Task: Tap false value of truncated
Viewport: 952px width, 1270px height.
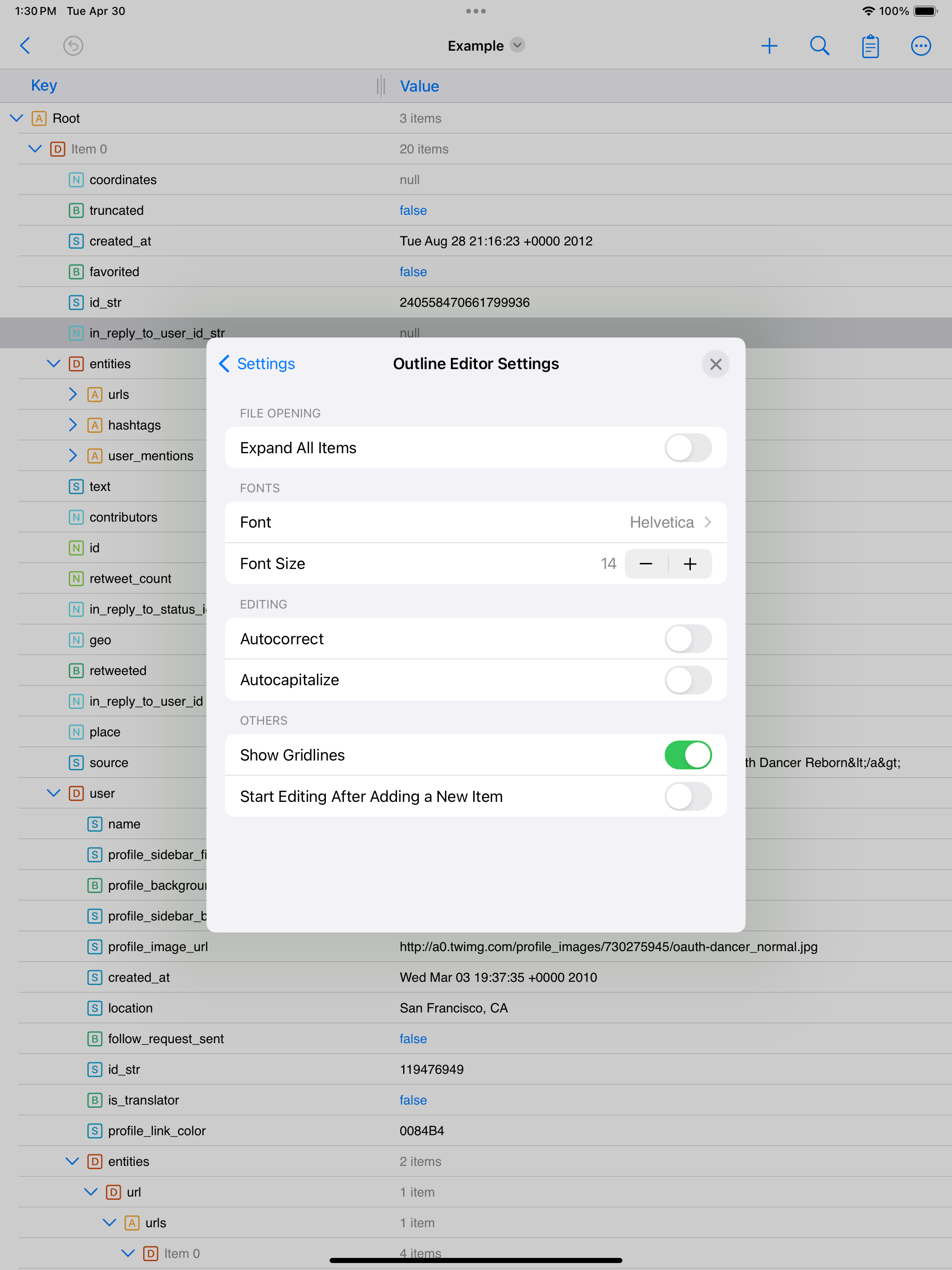Action: point(413,211)
